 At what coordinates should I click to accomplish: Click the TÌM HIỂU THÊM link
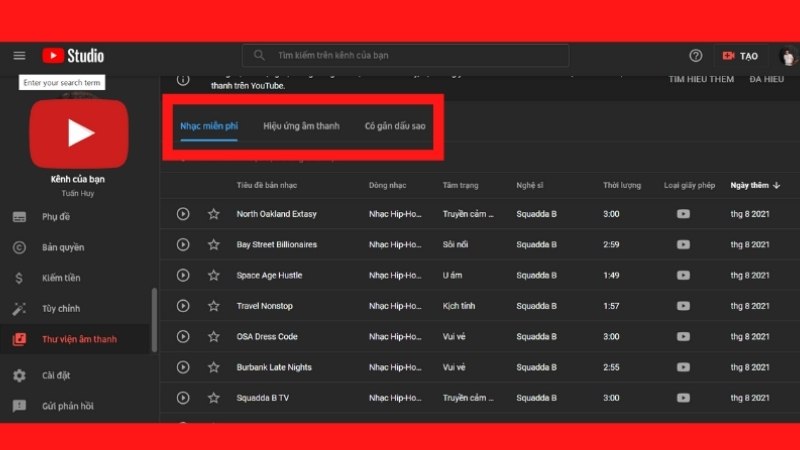tap(701, 79)
